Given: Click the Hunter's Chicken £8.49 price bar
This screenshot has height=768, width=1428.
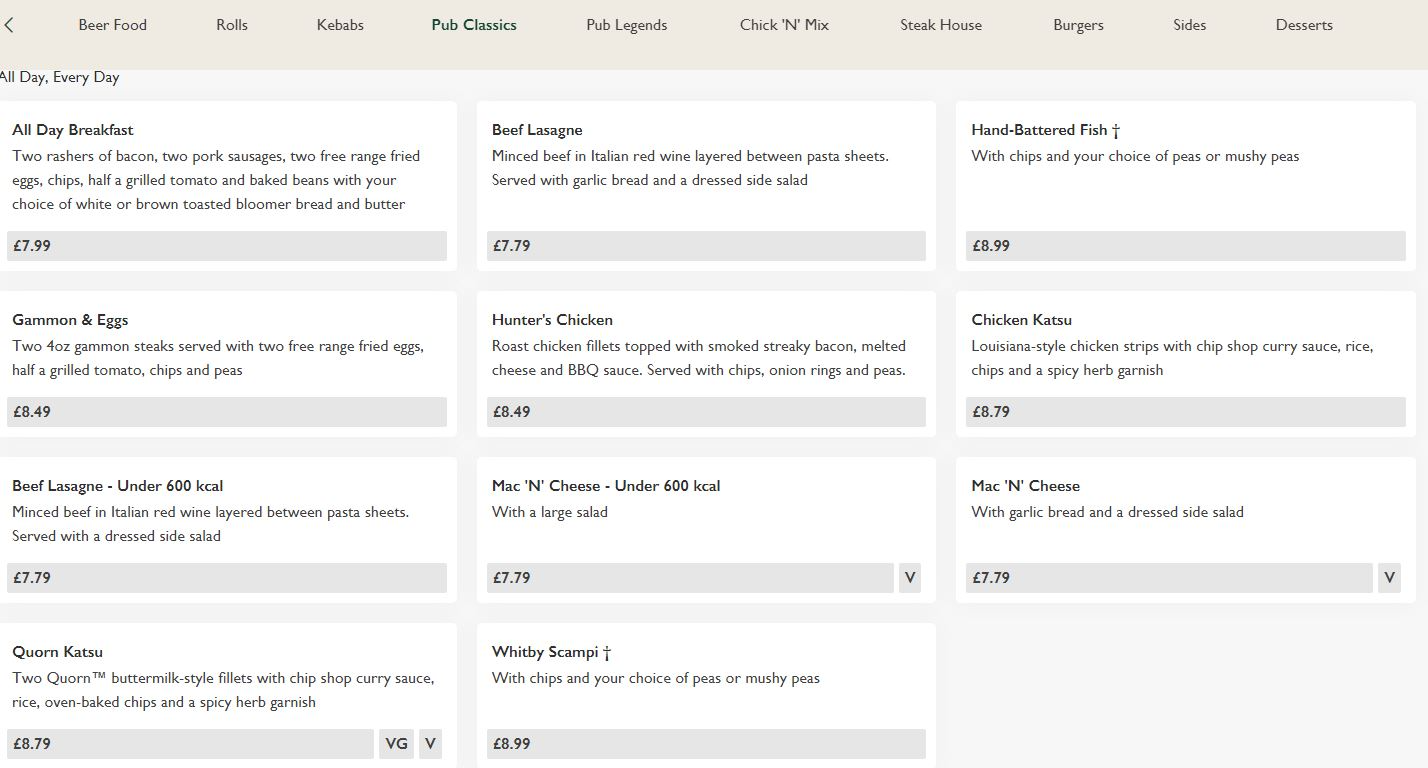Looking at the screenshot, I should tap(706, 411).
